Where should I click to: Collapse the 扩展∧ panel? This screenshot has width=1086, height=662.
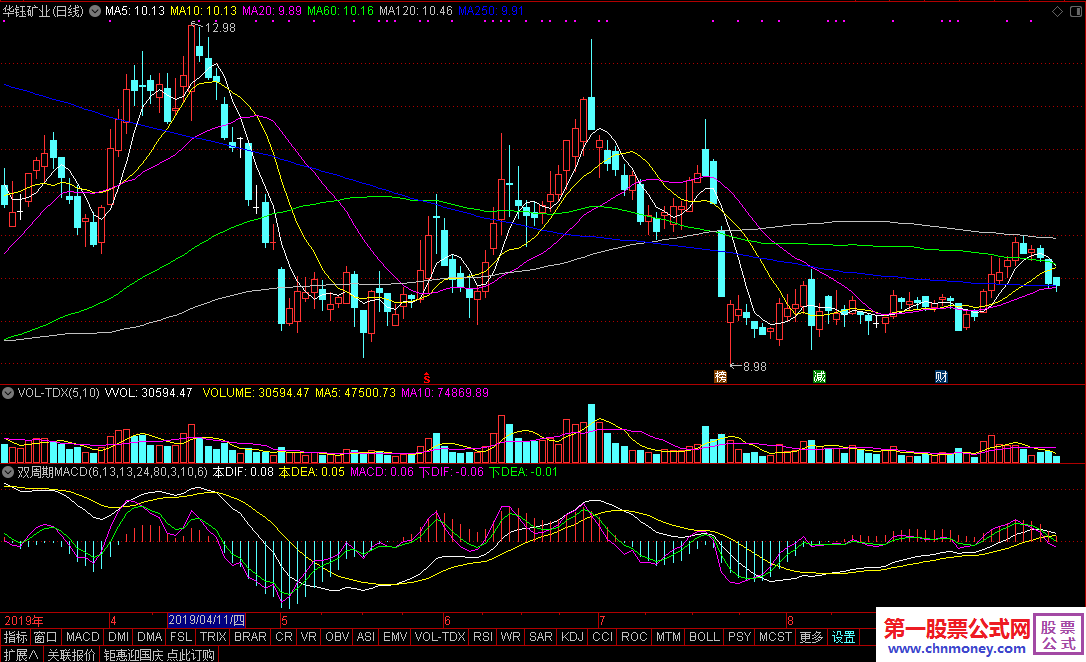pos(21,654)
